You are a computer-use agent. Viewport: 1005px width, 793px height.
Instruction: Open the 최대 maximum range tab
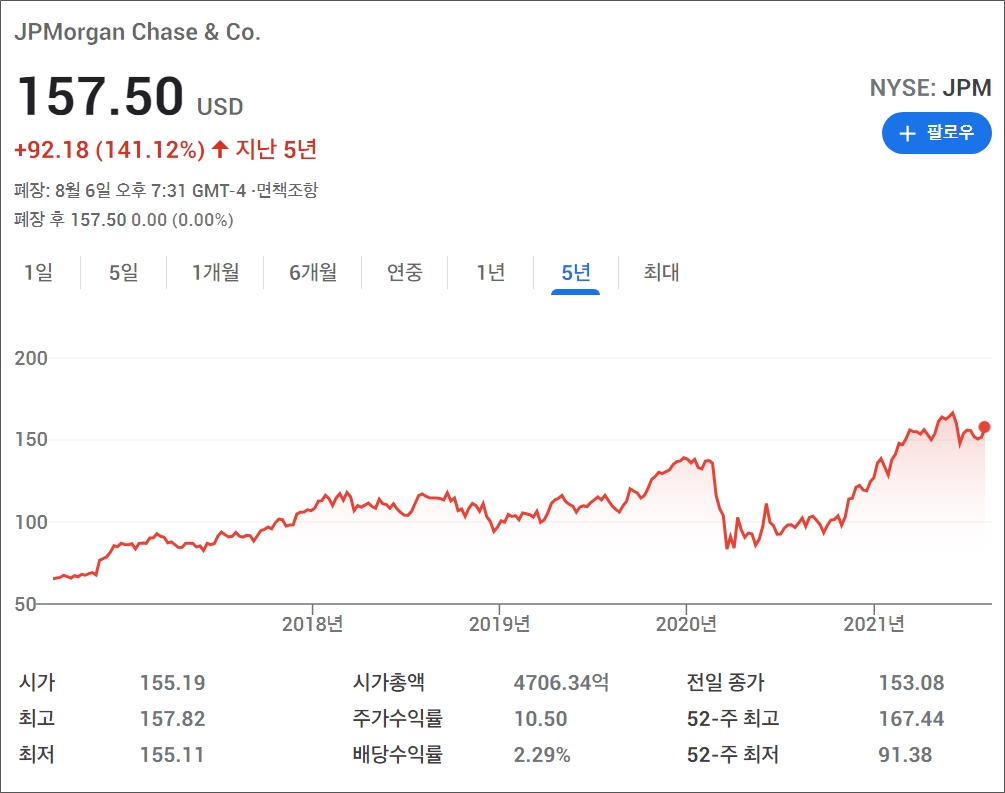(x=661, y=272)
